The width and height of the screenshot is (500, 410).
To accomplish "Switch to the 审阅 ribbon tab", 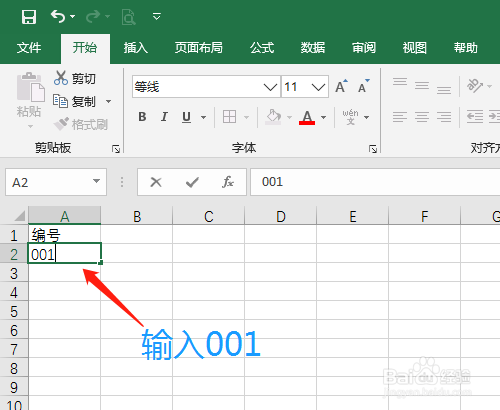I will (364, 48).
